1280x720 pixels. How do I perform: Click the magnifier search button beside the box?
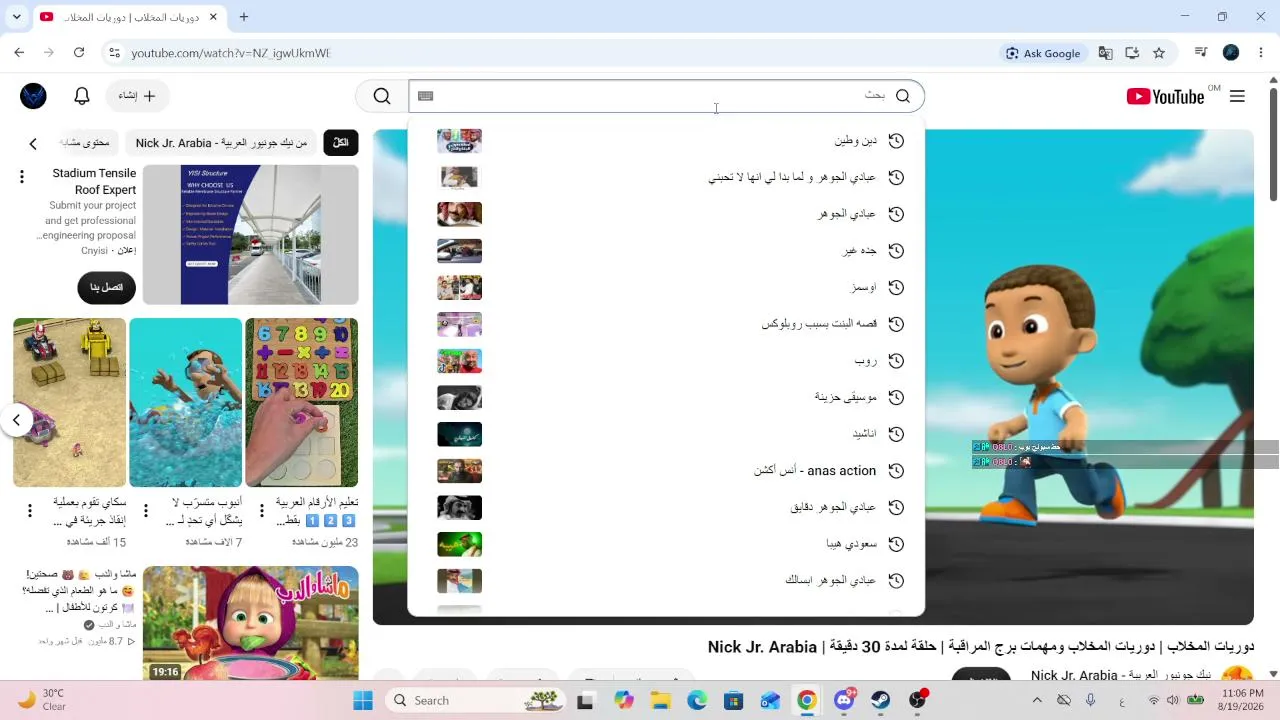tap(382, 96)
